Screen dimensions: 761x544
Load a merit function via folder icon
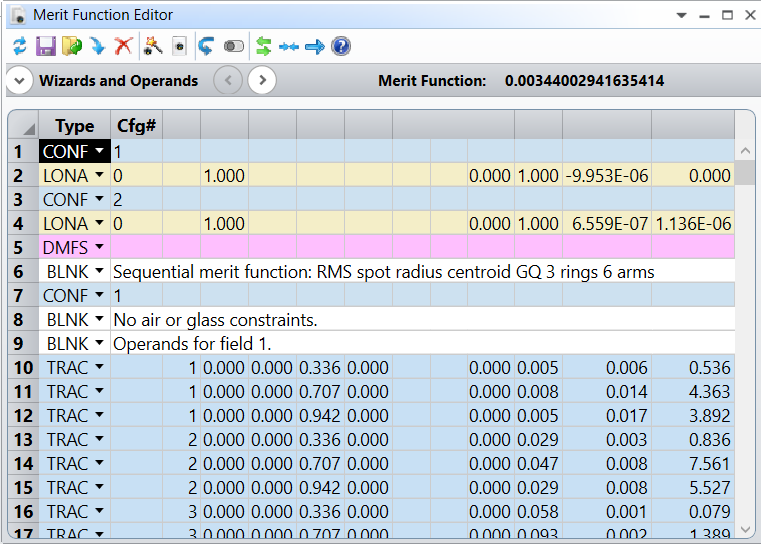click(72, 47)
